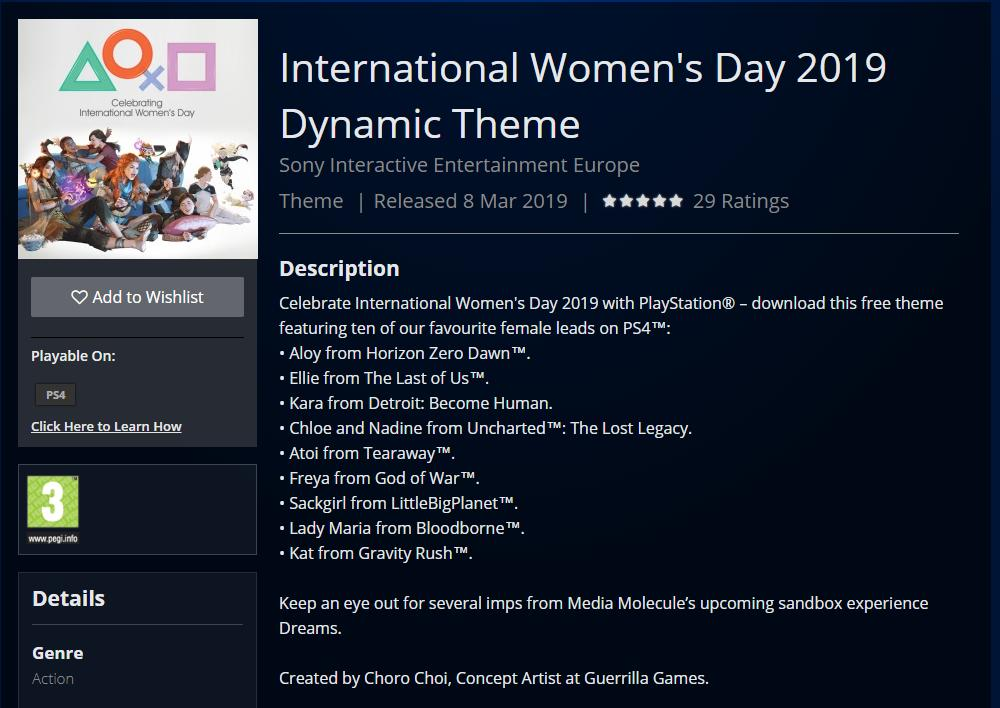Click the Details heading
Image resolution: width=1000 pixels, height=708 pixels.
coord(68,598)
